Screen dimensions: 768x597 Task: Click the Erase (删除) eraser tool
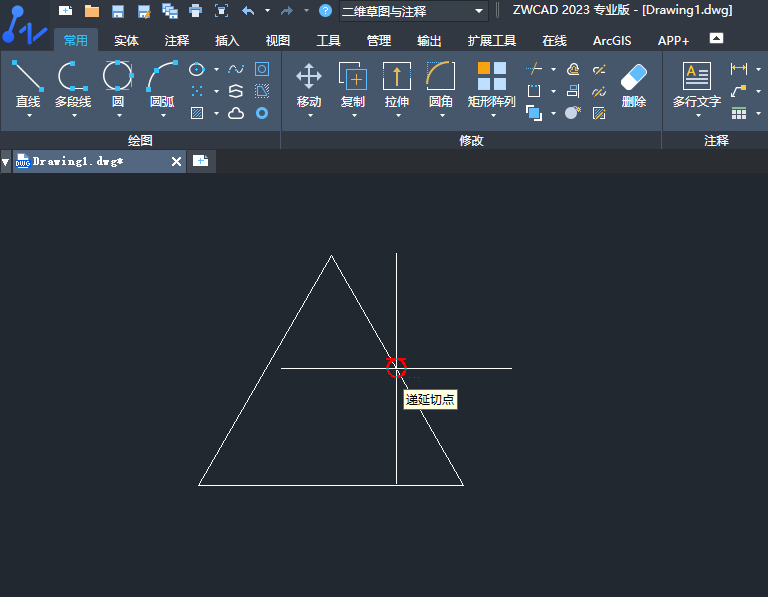coord(634,83)
